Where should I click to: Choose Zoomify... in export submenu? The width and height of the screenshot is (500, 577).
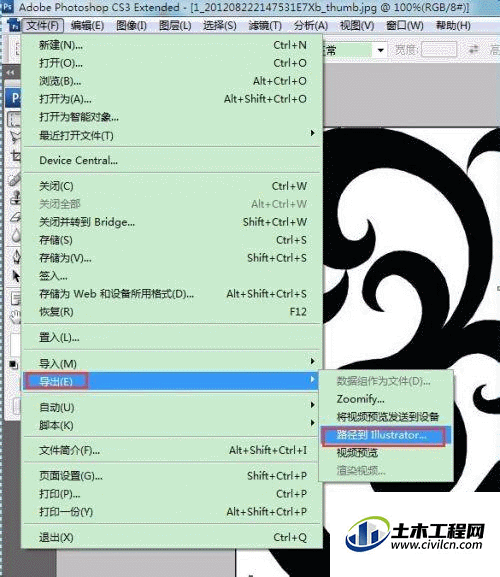tap(386, 399)
